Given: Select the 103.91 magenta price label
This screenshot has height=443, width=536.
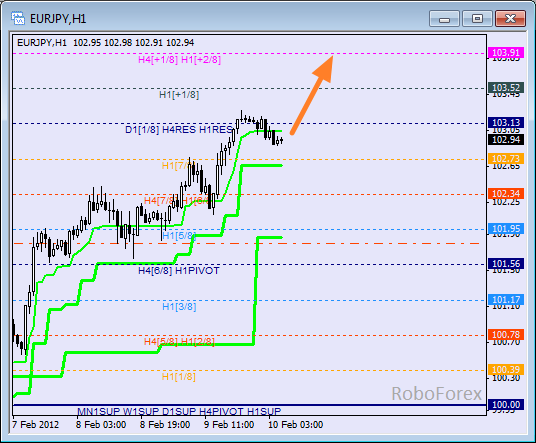Looking at the screenshot, I should coord(506,53).
